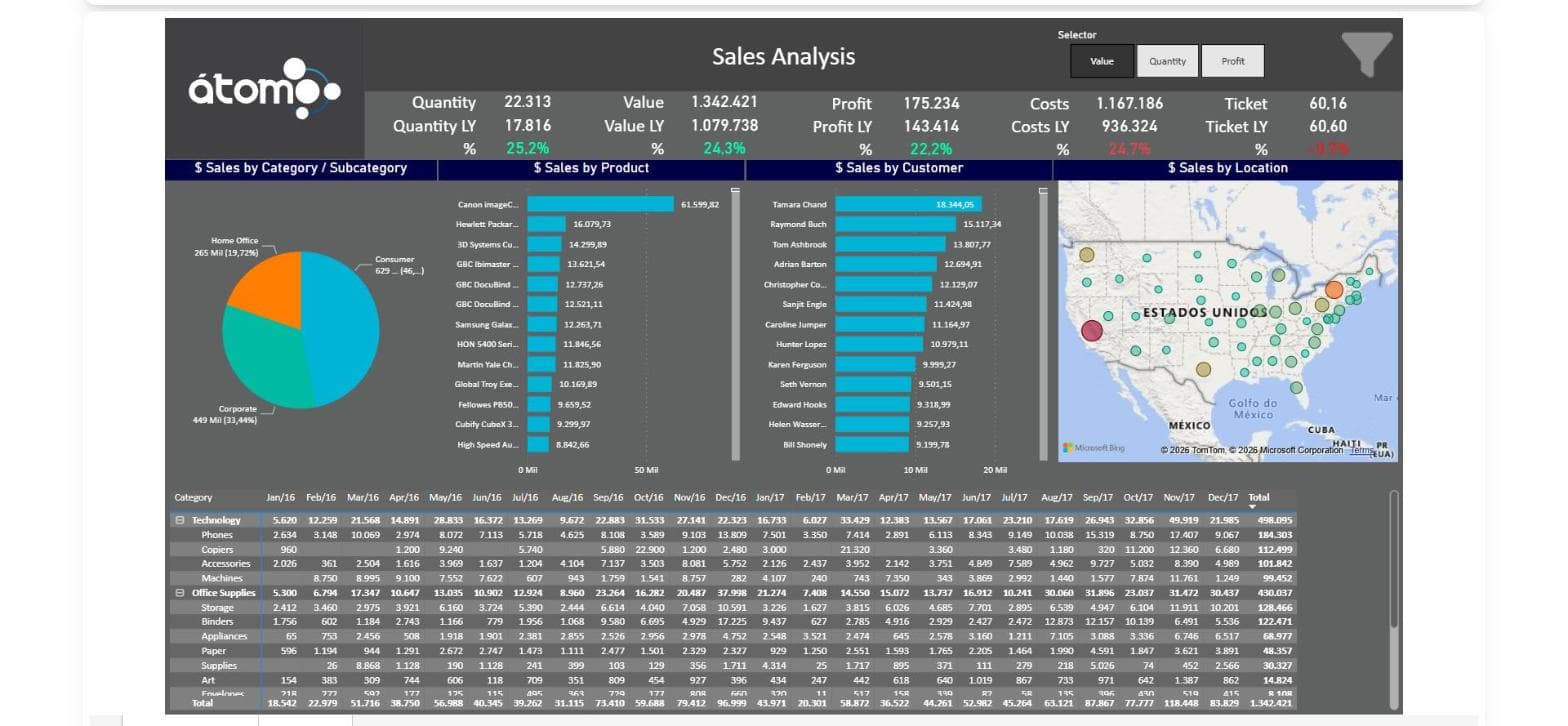Click the átomo logo
The image size is (1568, 726).
click(x=265, y=90)
